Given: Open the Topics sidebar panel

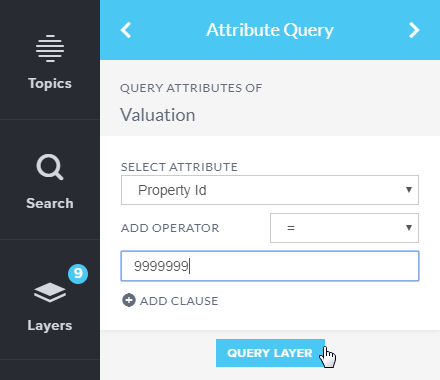Looking at the screenshot, I should 50,60.
